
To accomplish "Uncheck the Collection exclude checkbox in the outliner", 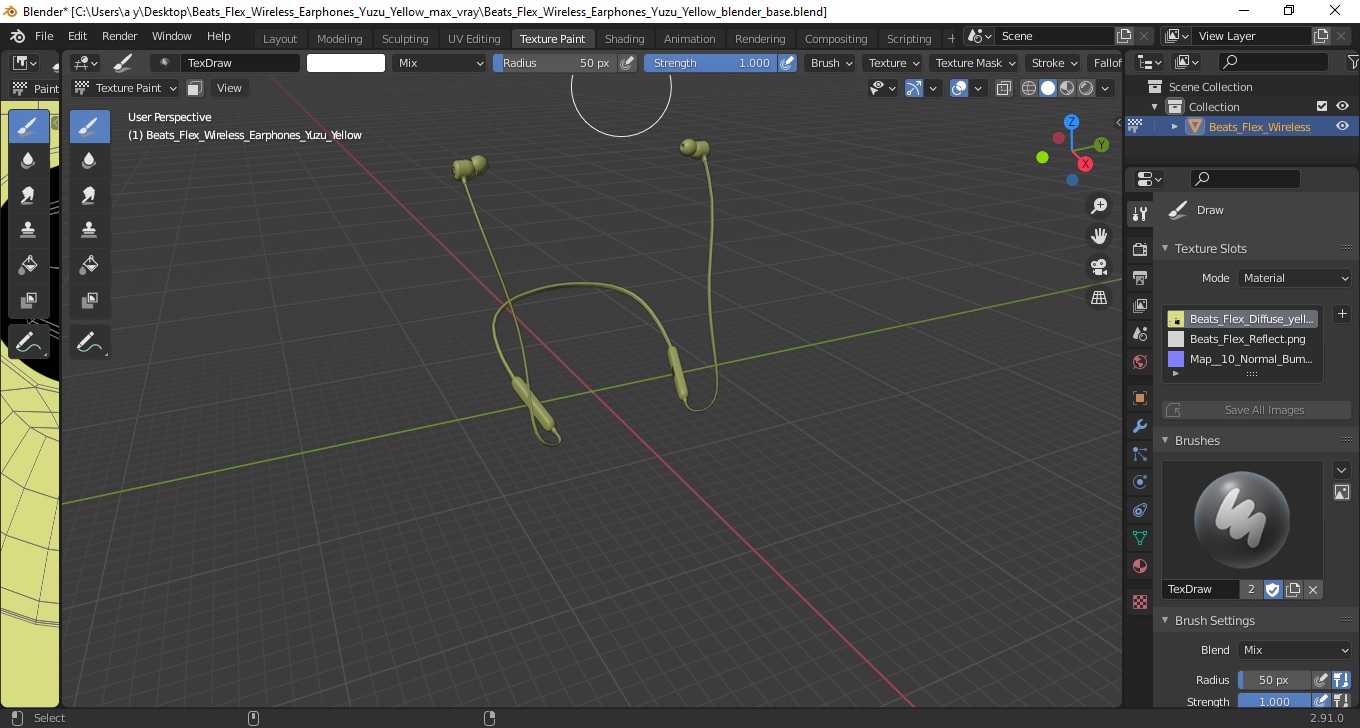I will (x=1322, y=106).
